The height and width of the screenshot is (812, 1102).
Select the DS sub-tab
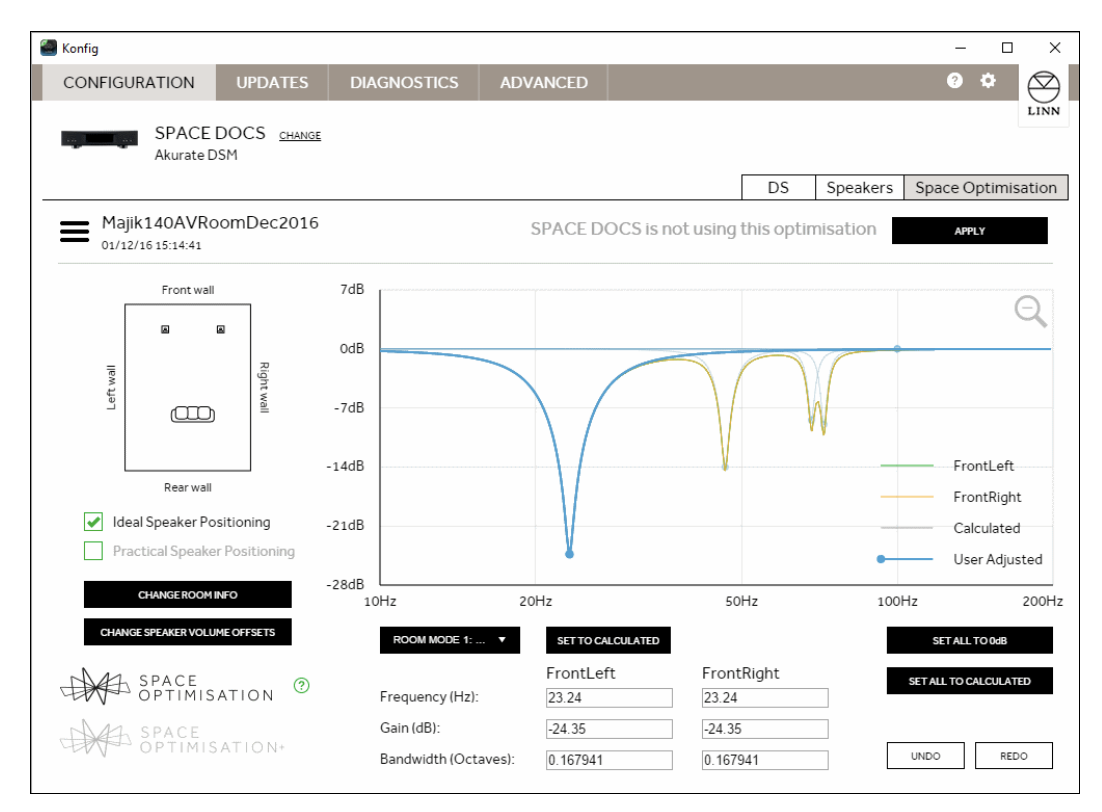(778, 188)
